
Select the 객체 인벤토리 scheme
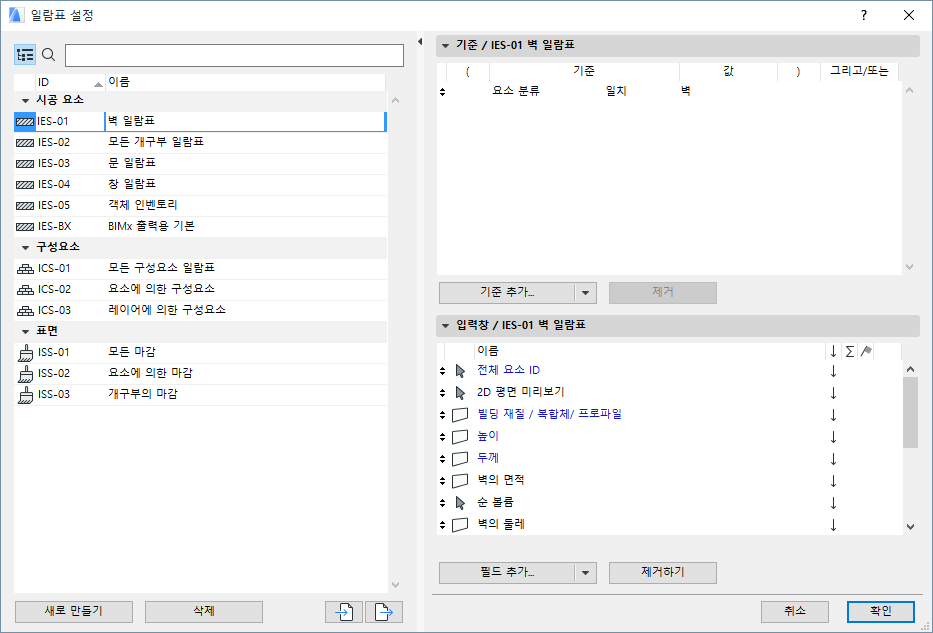tap(201, 206)
